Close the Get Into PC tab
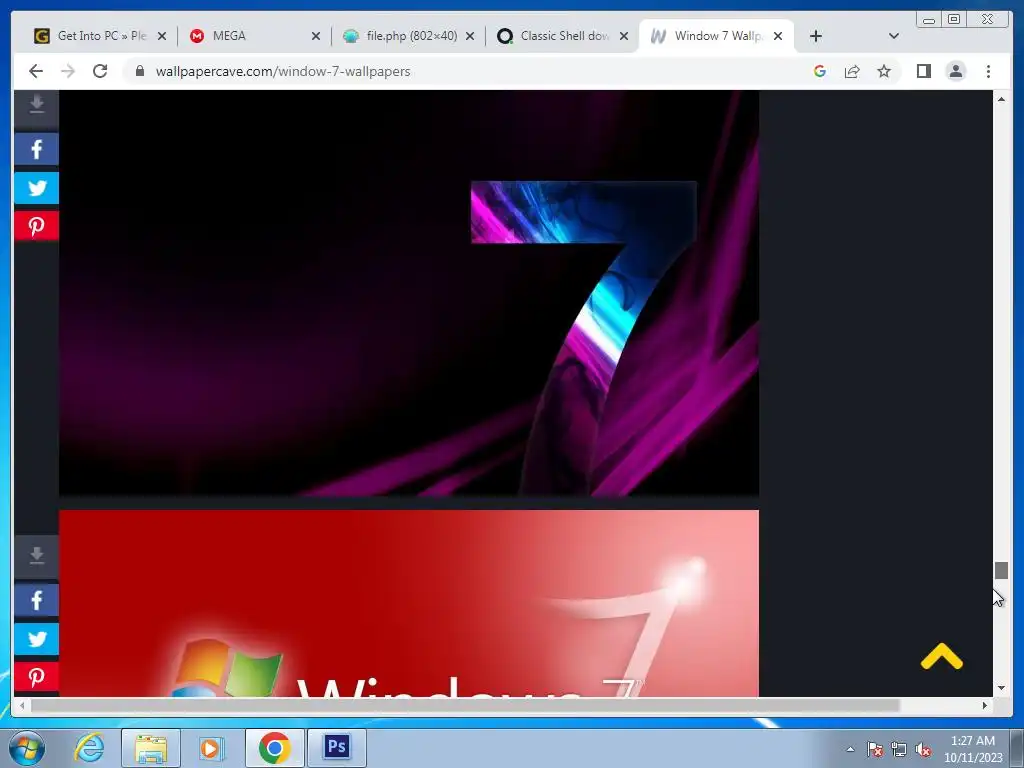1024x768 pixels. [x=162, y=36]
